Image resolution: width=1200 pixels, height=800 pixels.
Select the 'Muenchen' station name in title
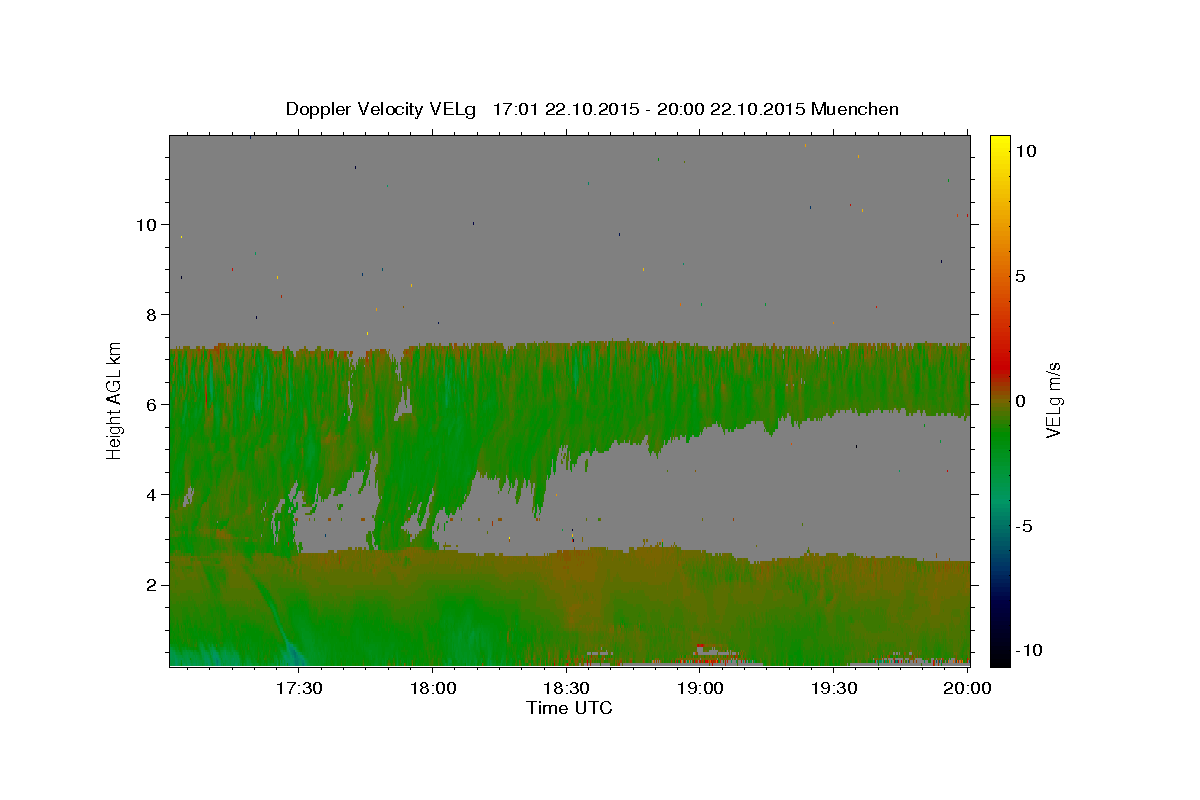click(855, 109)
